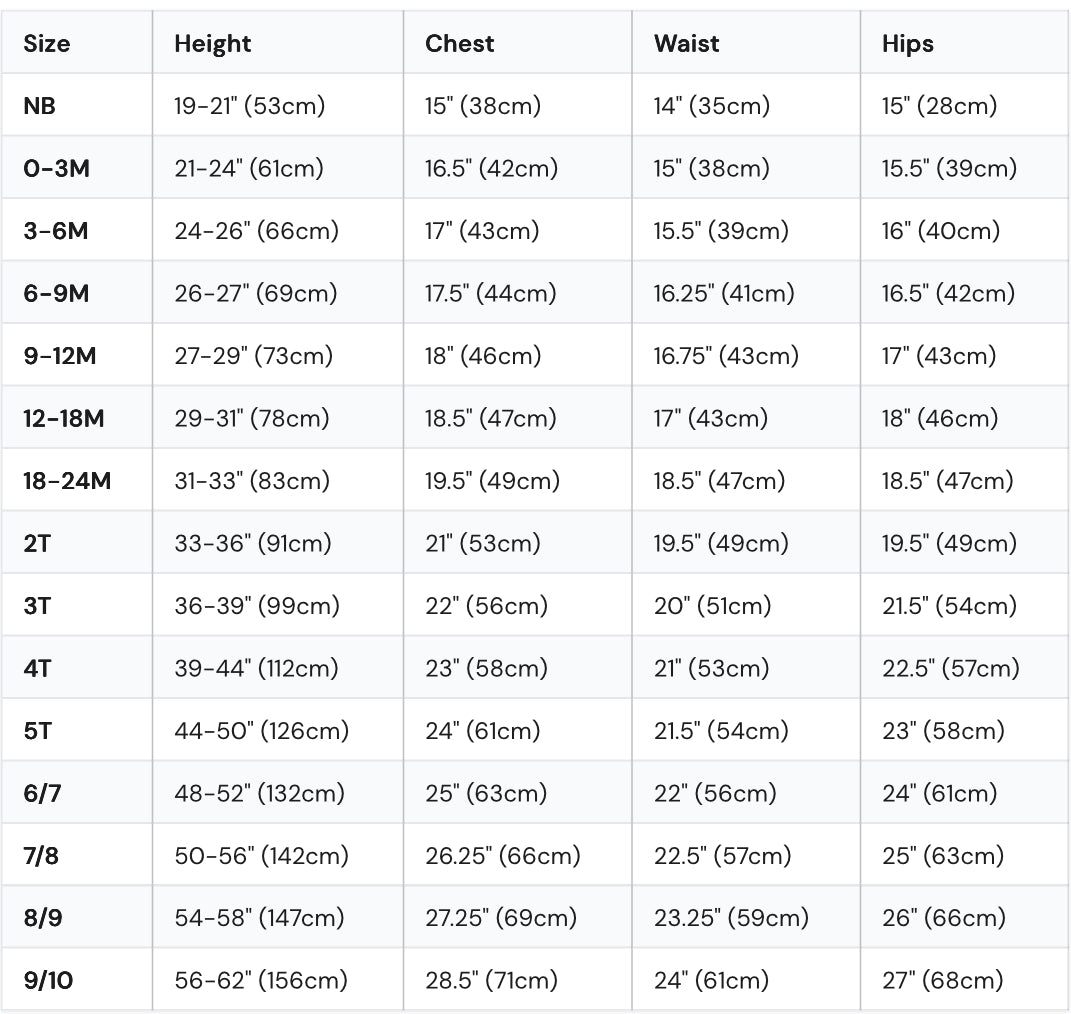The height and width of the screenshot is (1014, 1071).
Task: Click waist cell 23.25" (59cm)
Action: coord(731,918)
